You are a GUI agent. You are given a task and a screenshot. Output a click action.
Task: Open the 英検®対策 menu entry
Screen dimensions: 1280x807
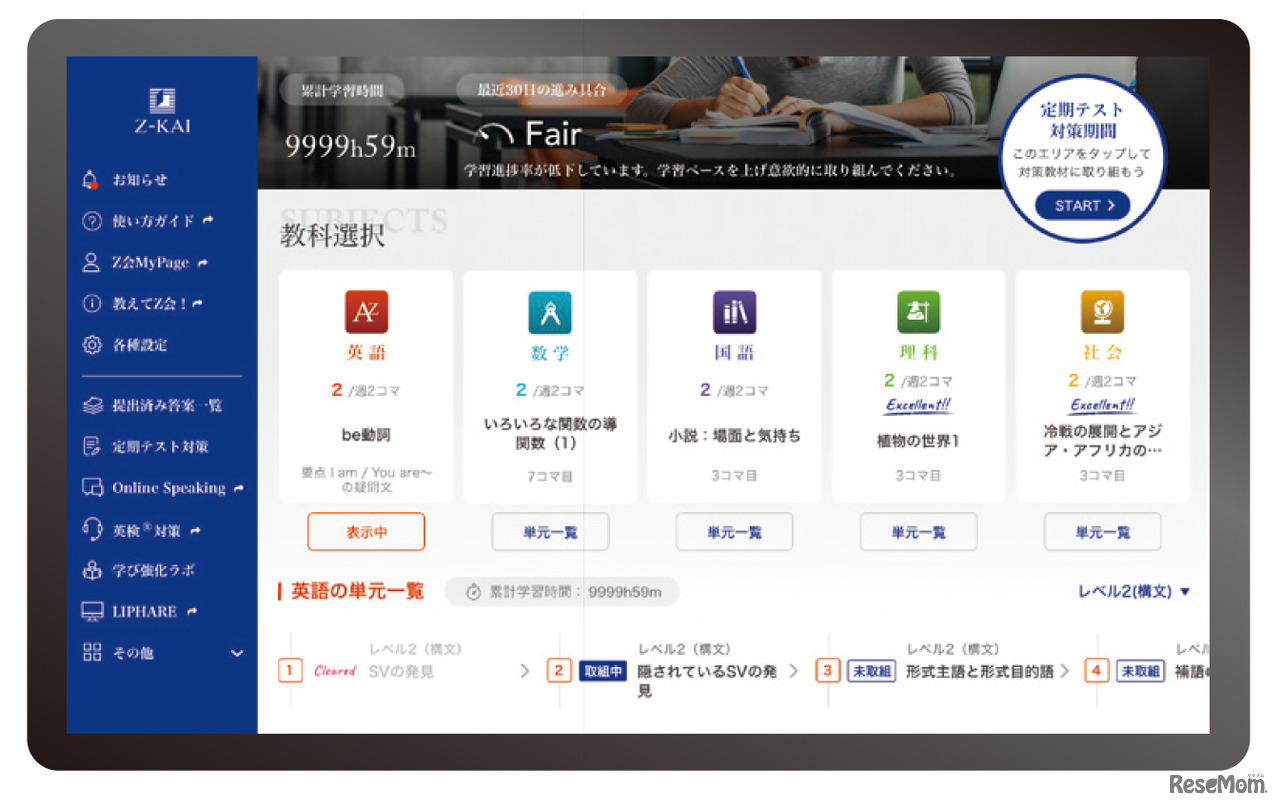point(146,528)
